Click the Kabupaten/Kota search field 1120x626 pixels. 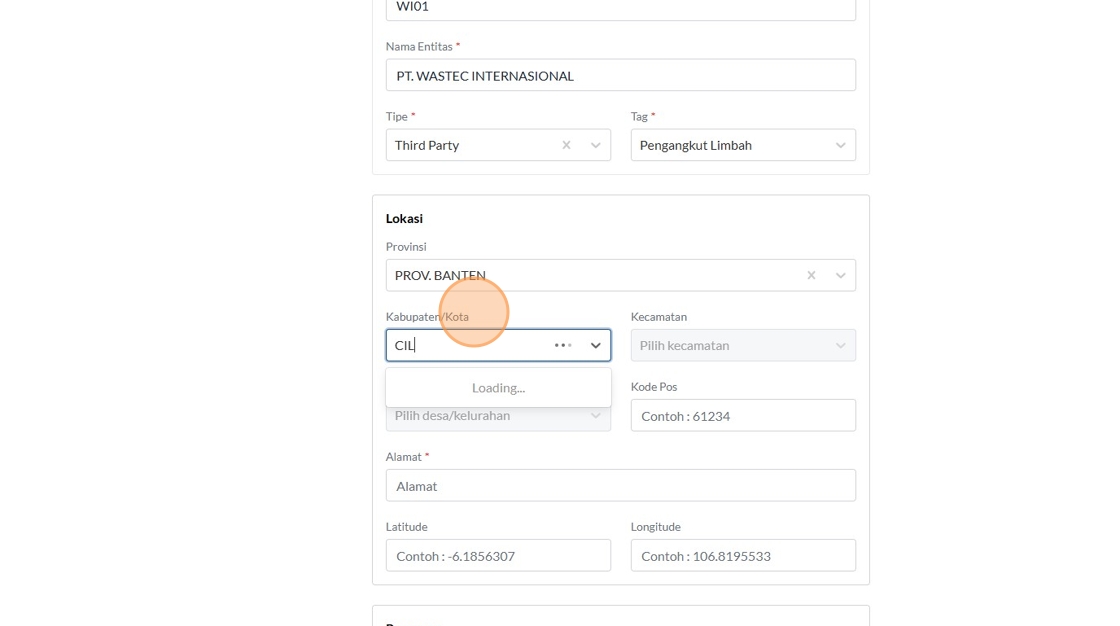point(470,345)
